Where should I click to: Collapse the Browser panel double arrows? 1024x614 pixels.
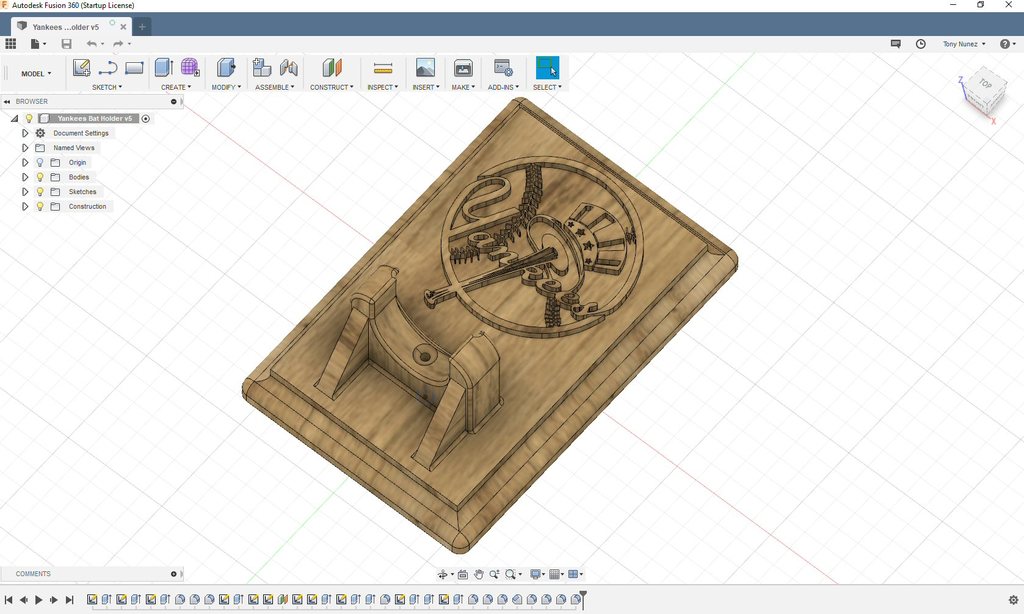(x=7, y=101)
